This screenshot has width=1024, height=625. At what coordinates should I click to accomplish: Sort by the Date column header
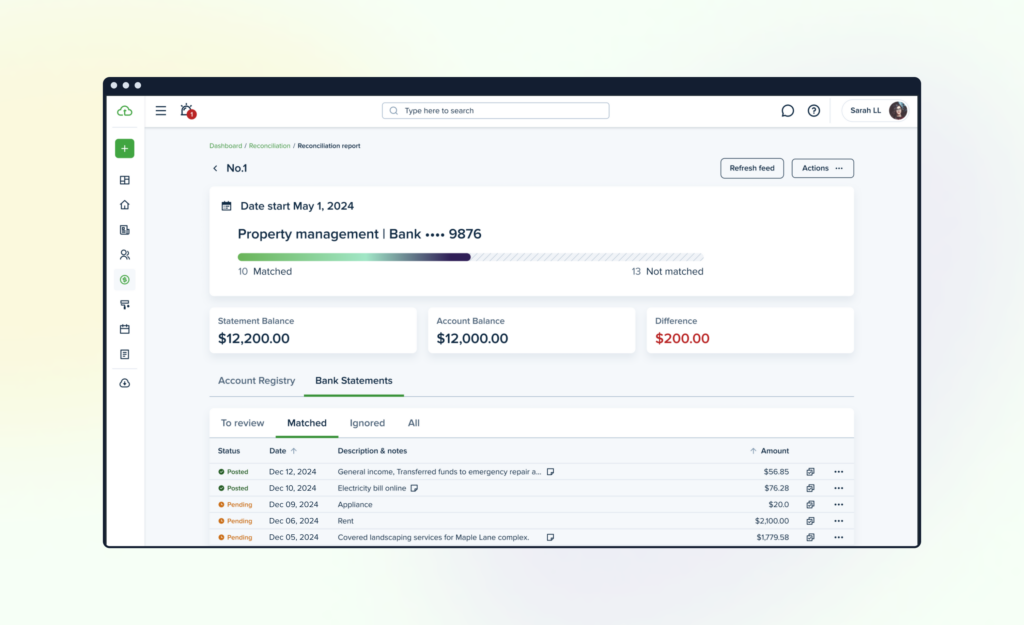point(283,451)
